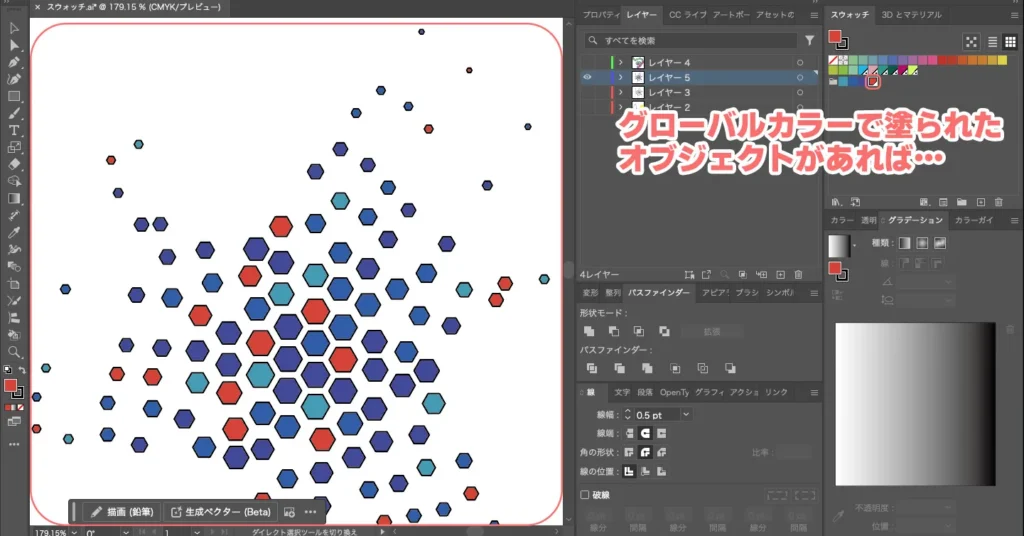Click the Divide pathfinder icon
Screen dimensions: 1024x536
(592, 368)
